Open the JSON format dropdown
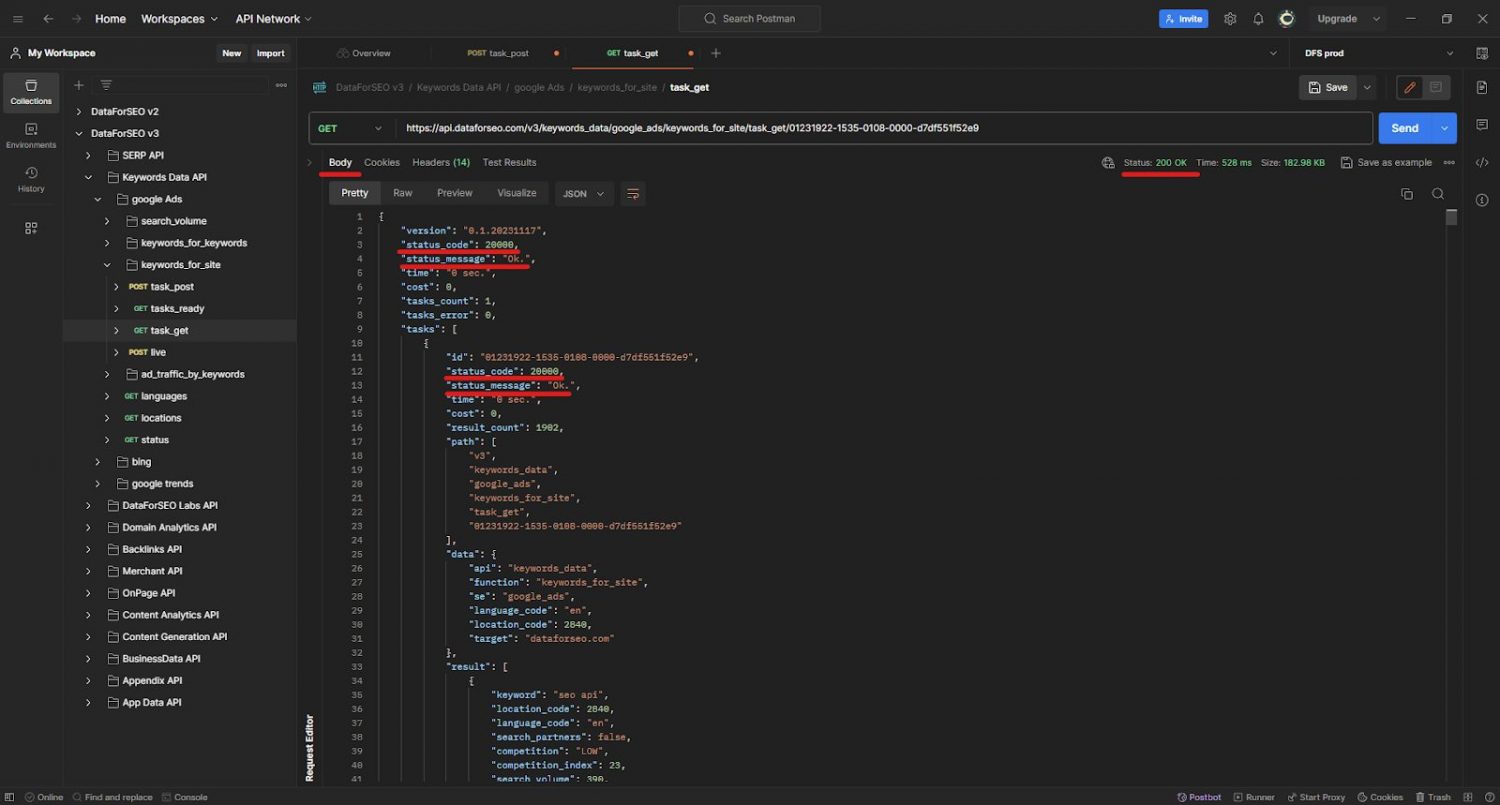Viewport: 1500px width, 805px height. coord(583,193)
